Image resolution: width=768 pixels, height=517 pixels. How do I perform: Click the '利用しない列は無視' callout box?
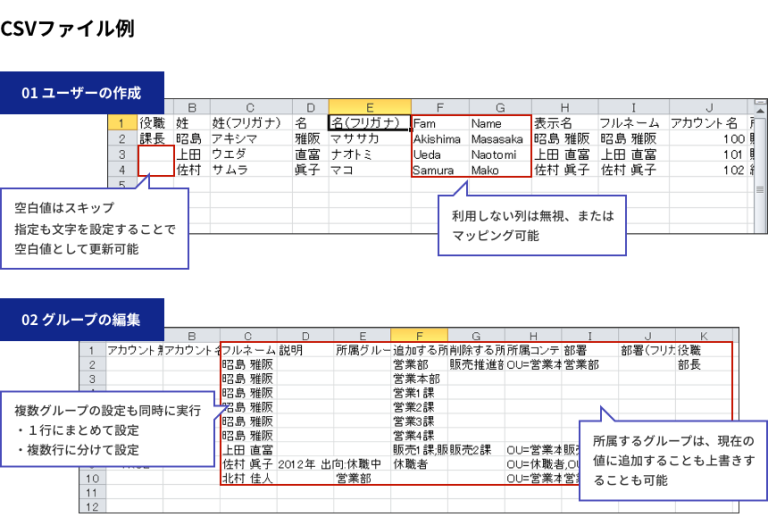(x=531, y=225)
